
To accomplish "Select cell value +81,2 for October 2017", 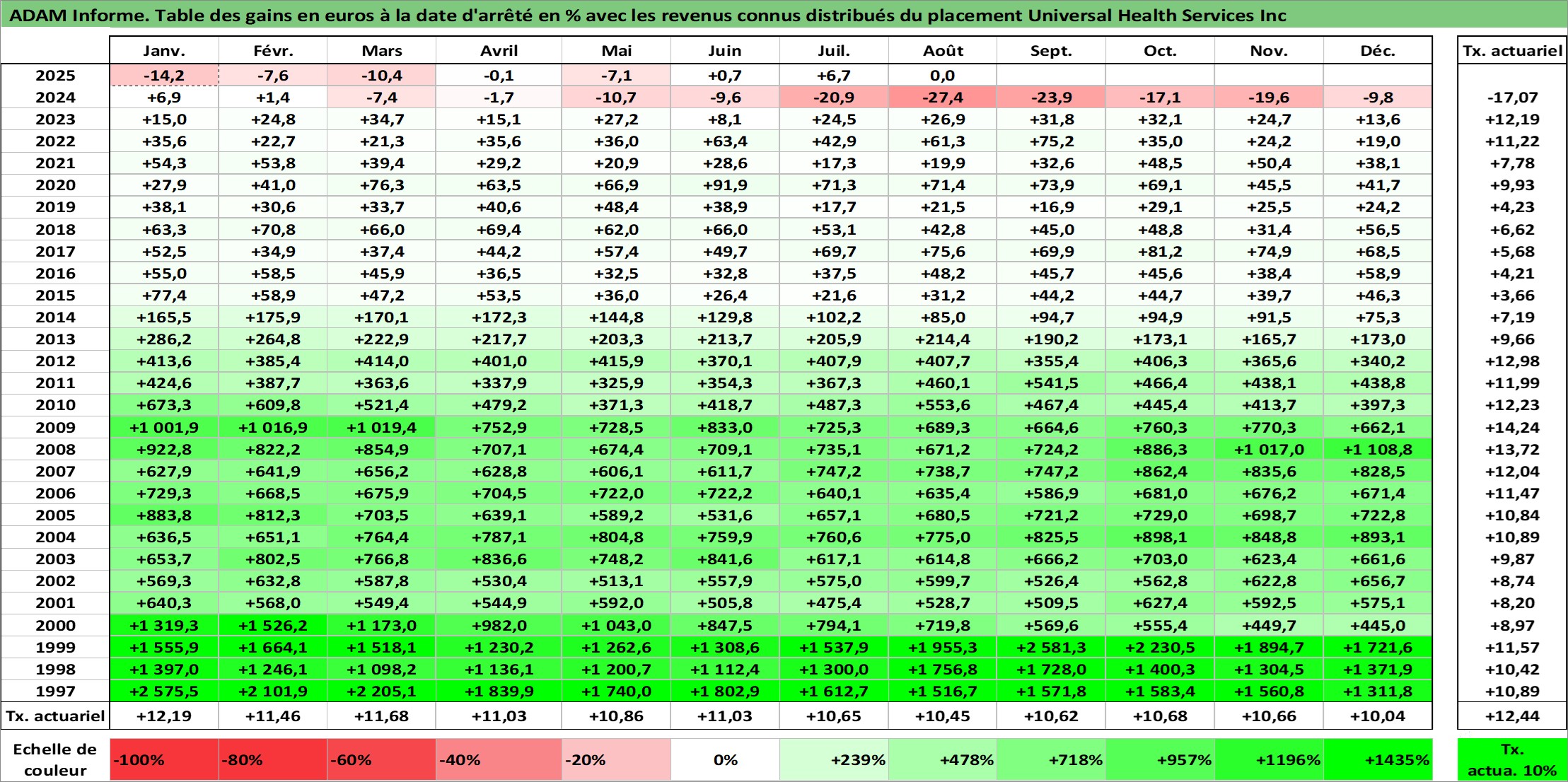I will tap(1160, 252).
